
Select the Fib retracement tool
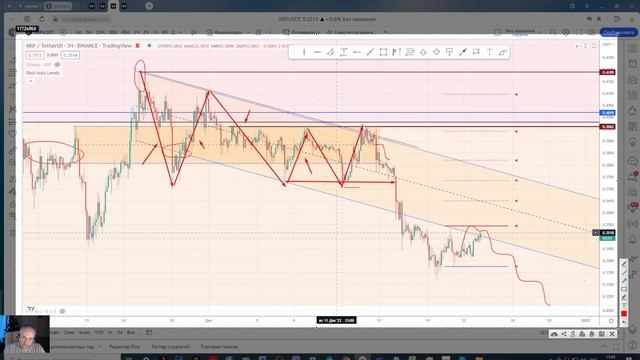tap(410, 52)
